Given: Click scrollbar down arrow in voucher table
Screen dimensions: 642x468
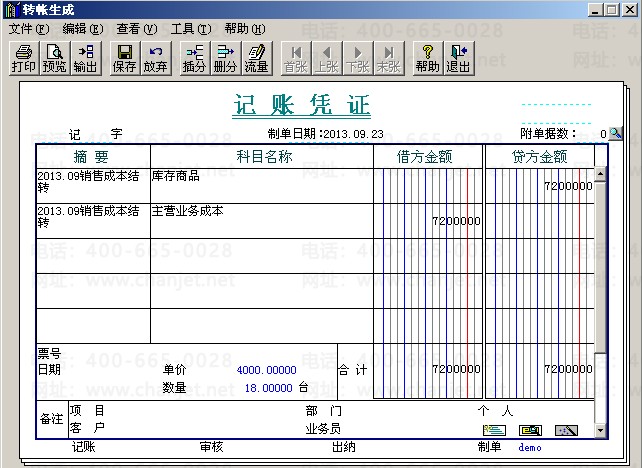Looking at the screenshot, I should (x=600, y=430).
